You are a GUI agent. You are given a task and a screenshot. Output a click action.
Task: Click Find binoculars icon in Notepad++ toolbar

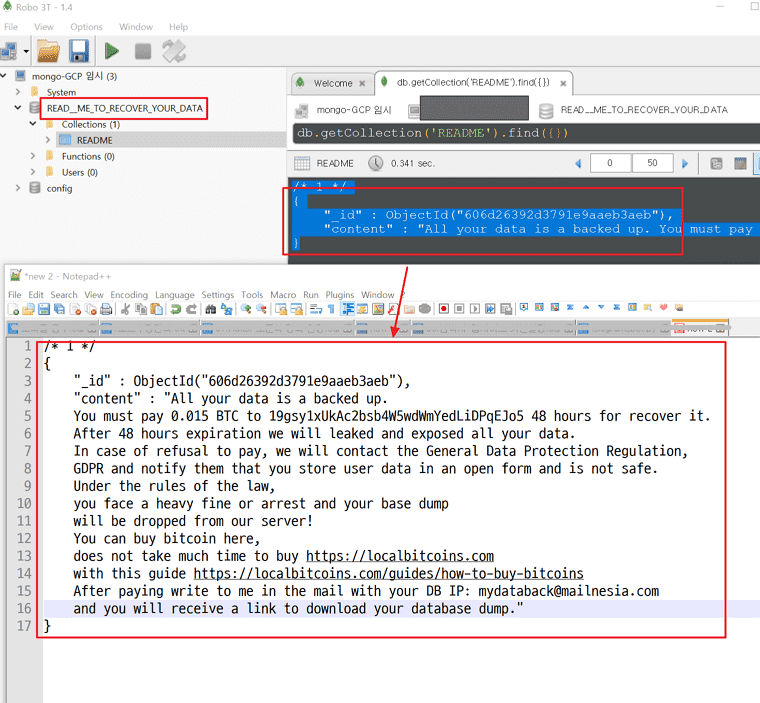coord(210,309)
